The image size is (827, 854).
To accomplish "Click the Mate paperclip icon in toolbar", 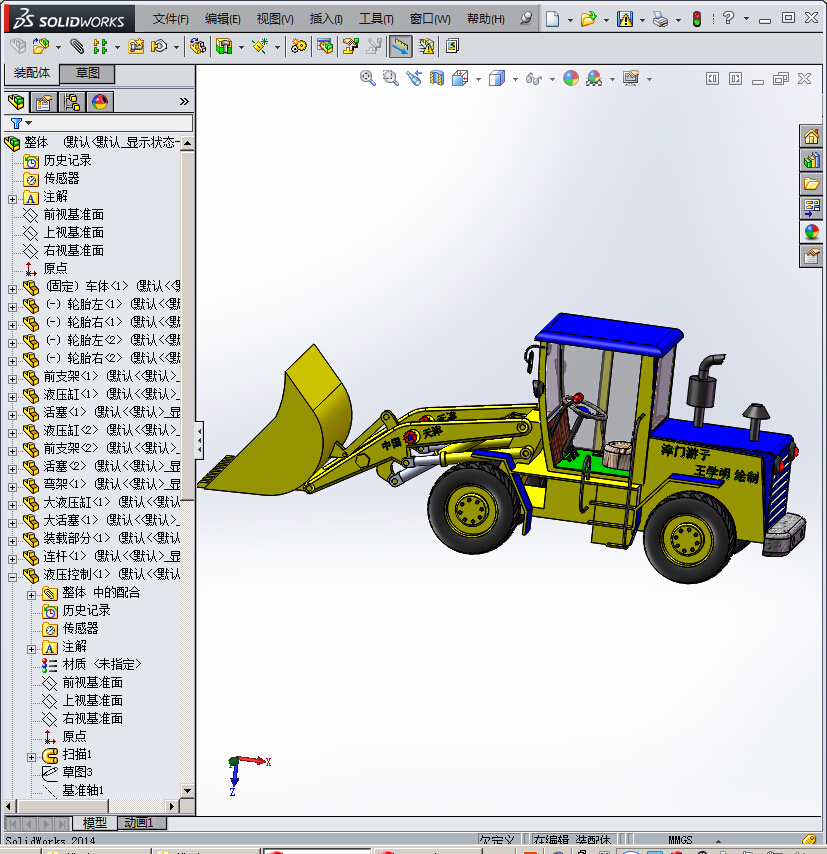I will click(77, 46).
